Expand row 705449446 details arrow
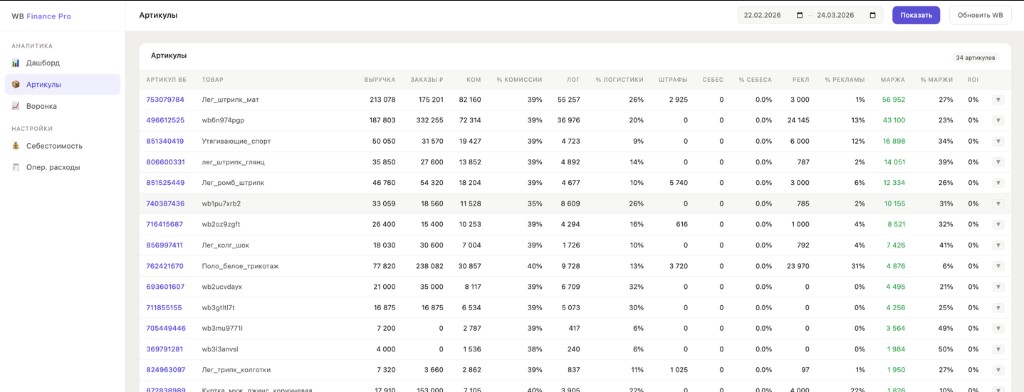This screenshot has width=1024, height=392. click(998, 328)
